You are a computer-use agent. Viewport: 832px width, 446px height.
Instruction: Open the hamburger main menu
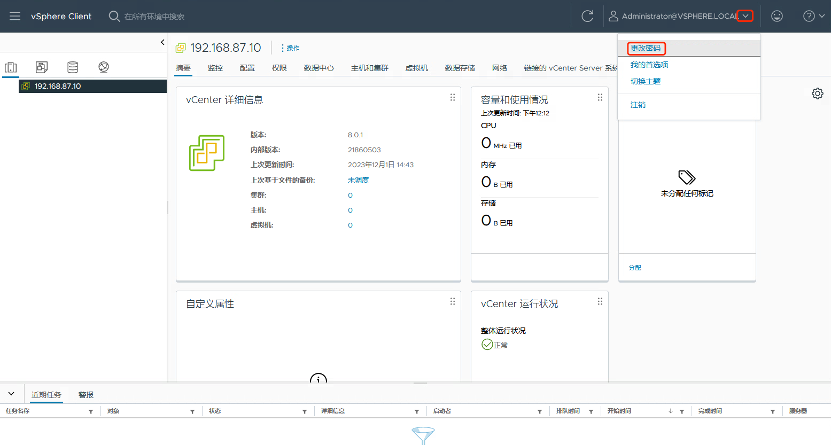pos(15,16)
